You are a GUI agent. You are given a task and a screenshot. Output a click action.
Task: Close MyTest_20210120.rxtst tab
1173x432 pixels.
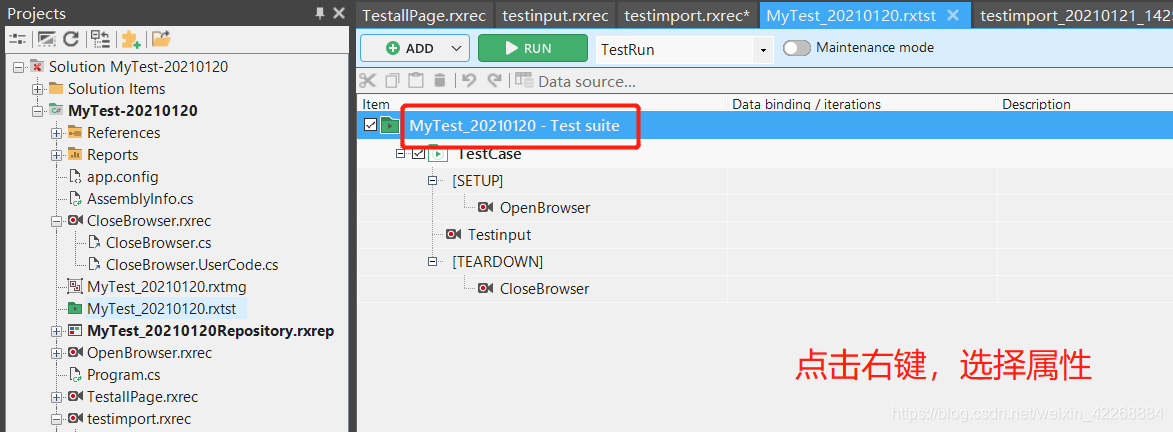pyautogui.click(x=953, y=14)
